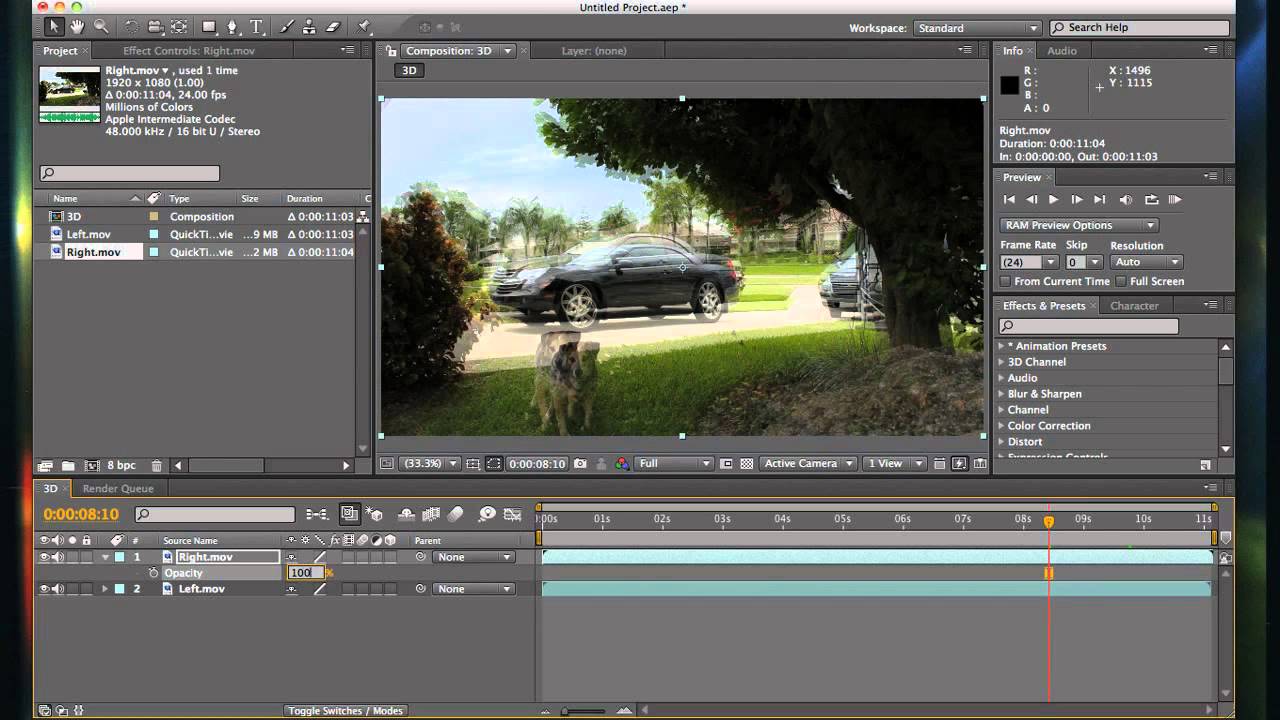Viewport: 1280px width, 720px height.
Task: Select the Pen tool
Action: pos(232,27)
